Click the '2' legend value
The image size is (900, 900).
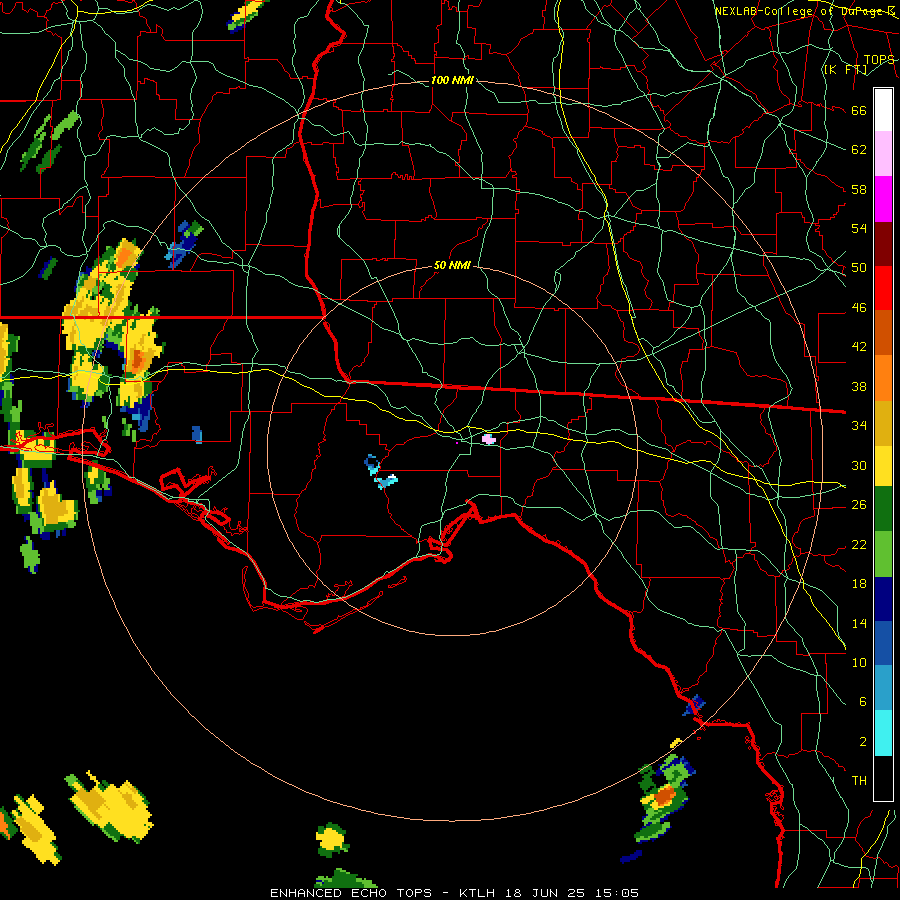point(862,742)
